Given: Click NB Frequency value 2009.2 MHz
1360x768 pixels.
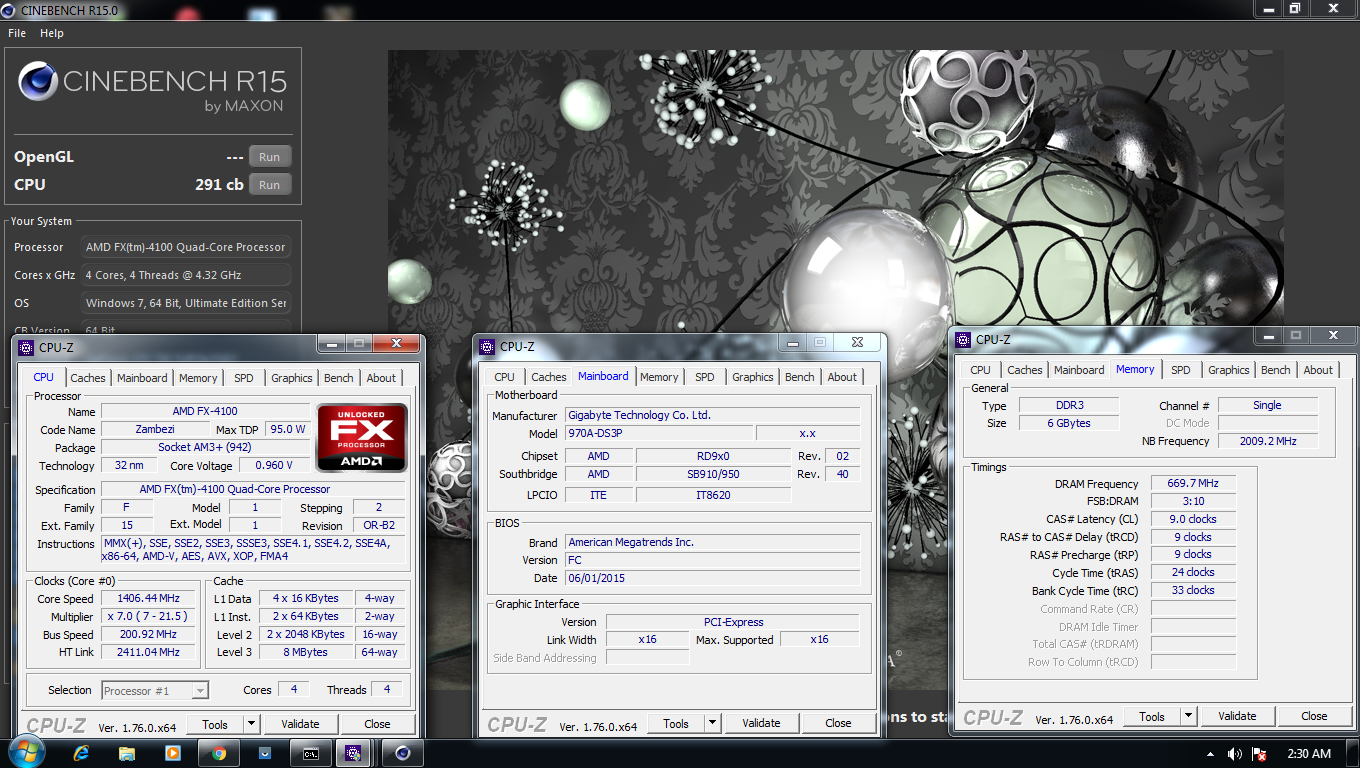Looking at the screenshot, I should [x=1267, y=441].
